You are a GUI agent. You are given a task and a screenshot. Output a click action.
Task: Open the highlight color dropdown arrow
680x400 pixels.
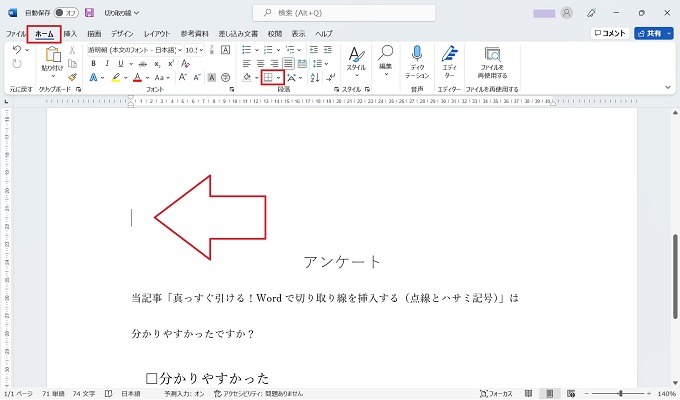tap(126, 78)
